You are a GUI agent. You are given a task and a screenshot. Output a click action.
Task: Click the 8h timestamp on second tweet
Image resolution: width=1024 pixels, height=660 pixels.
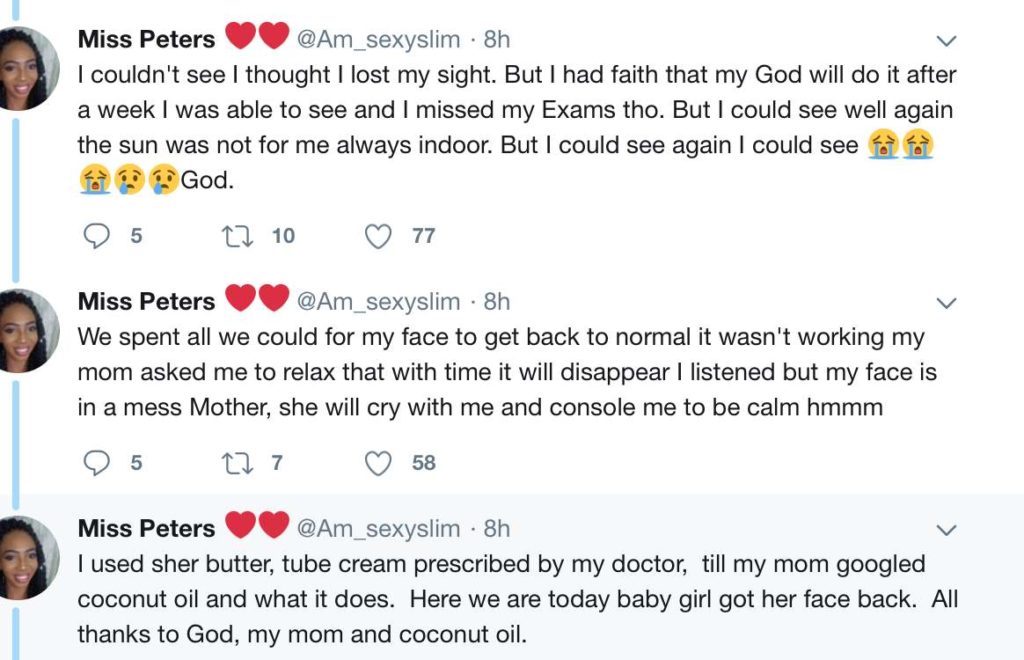click(497, 301)
